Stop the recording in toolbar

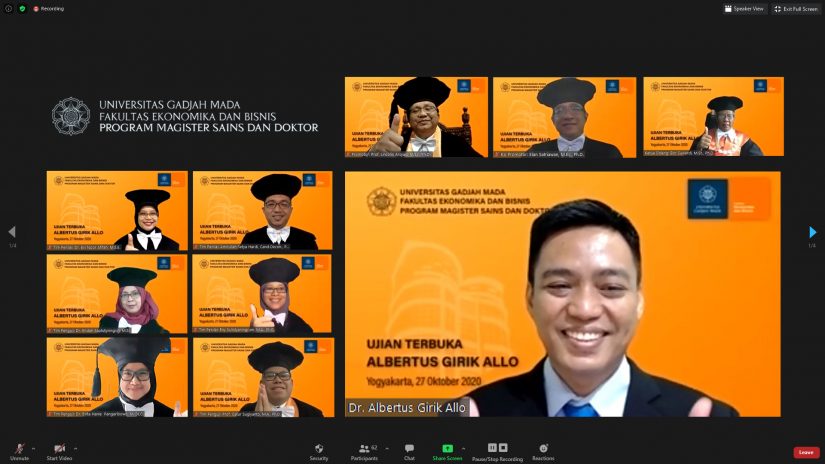pos(503,448)
